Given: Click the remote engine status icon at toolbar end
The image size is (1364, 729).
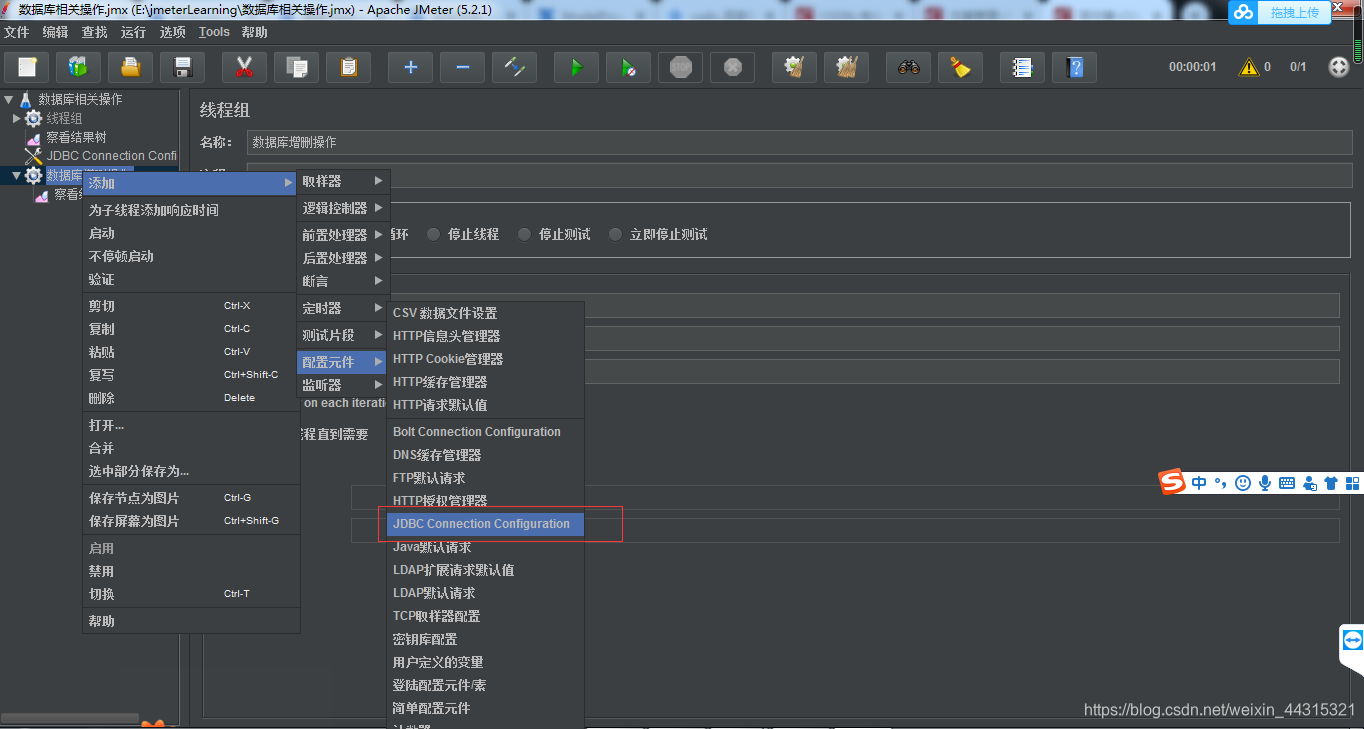Looking at the screenshot, I should coord(1339,67).
